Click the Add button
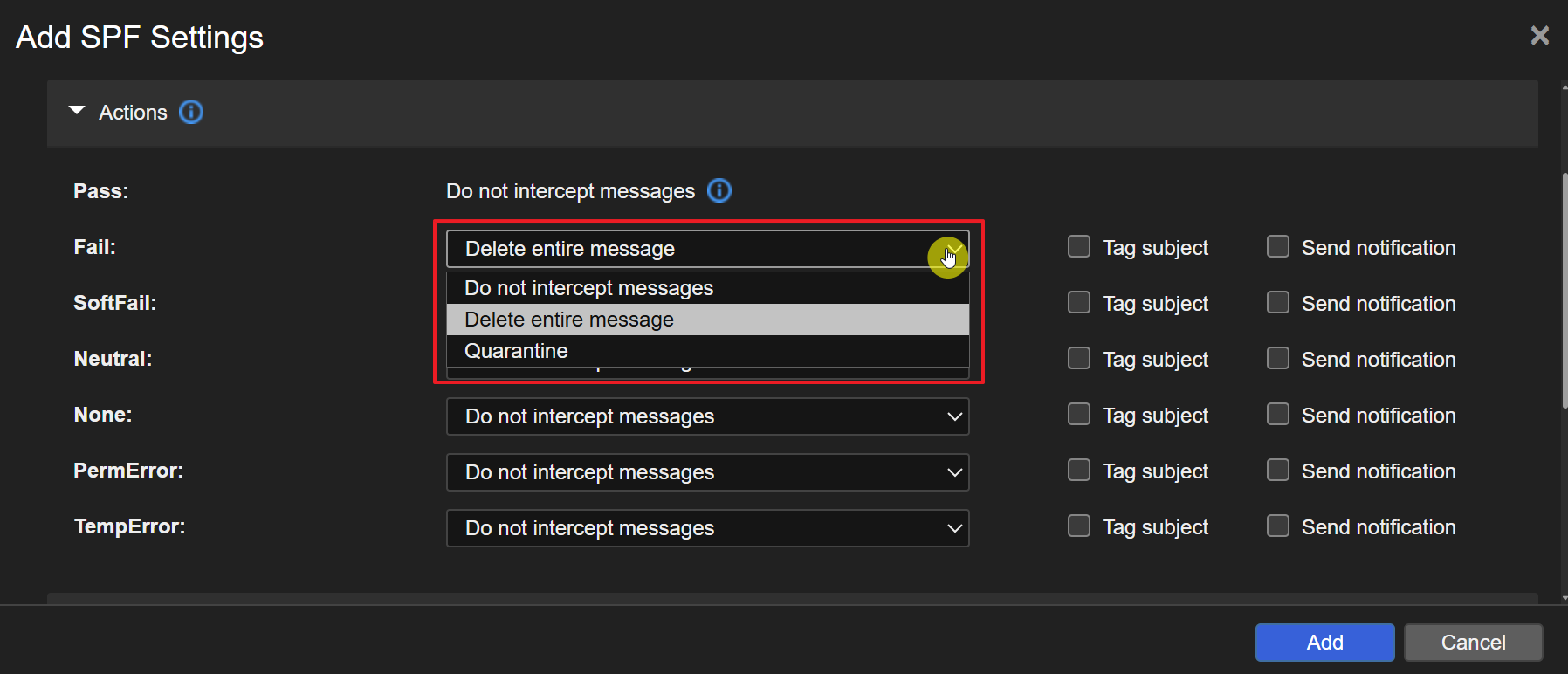Image resolution: width=1568 pixels, height=674 pixels. point(1324,643)
